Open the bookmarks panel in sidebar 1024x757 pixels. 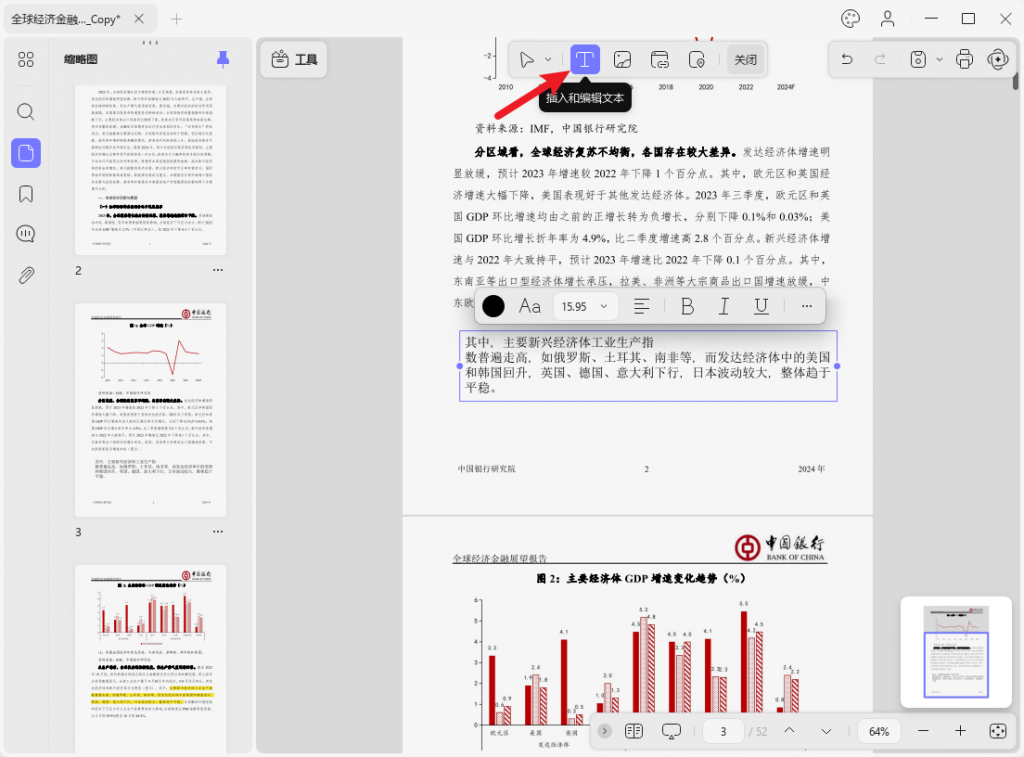tap(26, 194)
